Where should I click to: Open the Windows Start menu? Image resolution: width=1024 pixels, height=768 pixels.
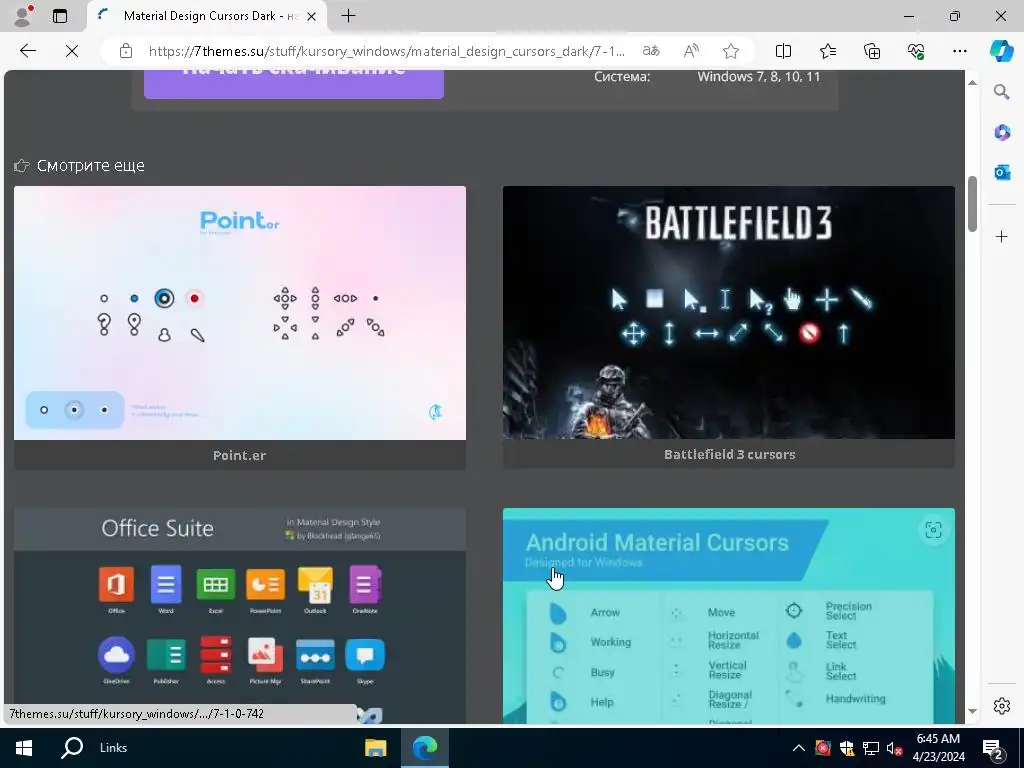pyautogui.click(x=24, y=748)
